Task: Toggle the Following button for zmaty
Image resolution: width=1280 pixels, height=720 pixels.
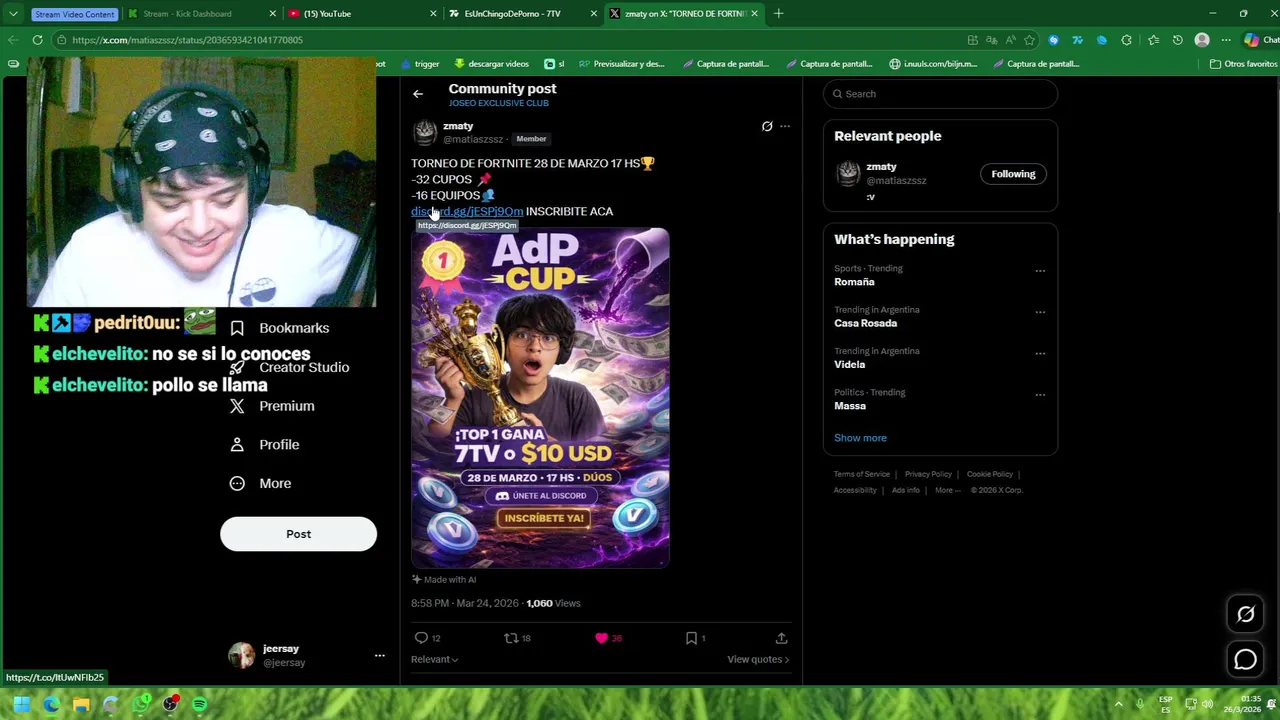Action: coord(1013,174)
